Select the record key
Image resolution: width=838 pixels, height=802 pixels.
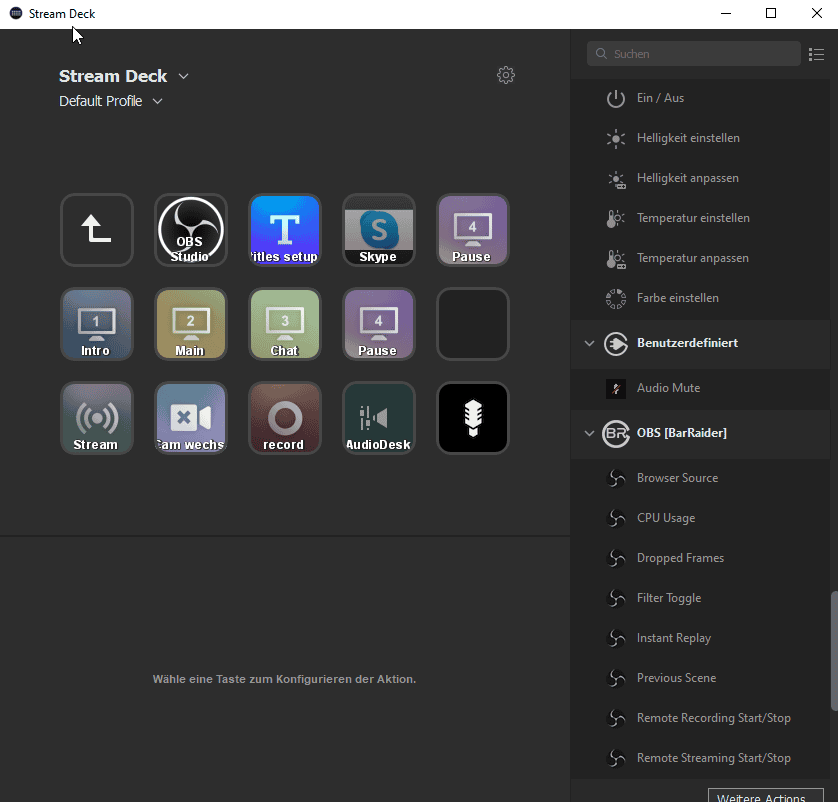(x=285, y=418)
